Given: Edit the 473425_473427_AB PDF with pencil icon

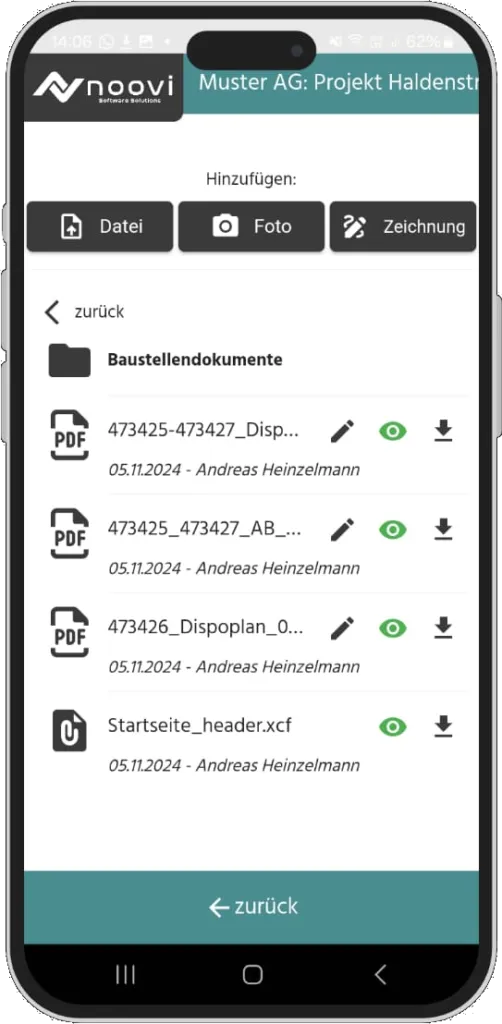Looking at the screenshot, I should [x=342, y=530].
